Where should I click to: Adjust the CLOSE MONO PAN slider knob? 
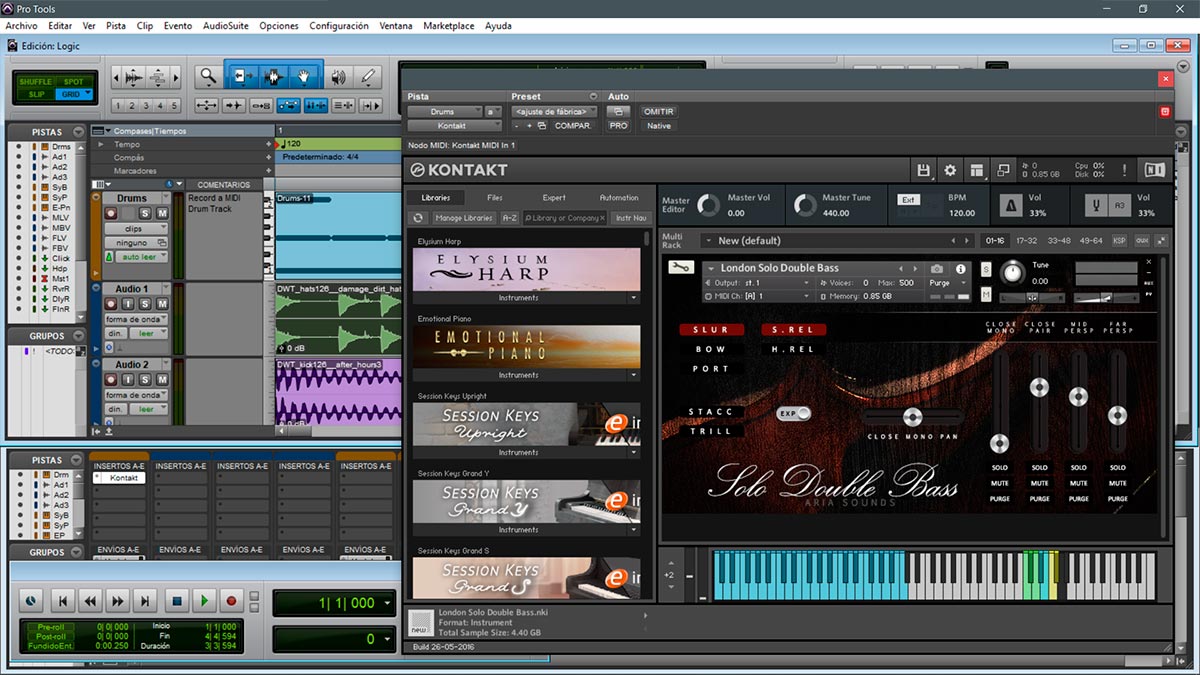912,417
